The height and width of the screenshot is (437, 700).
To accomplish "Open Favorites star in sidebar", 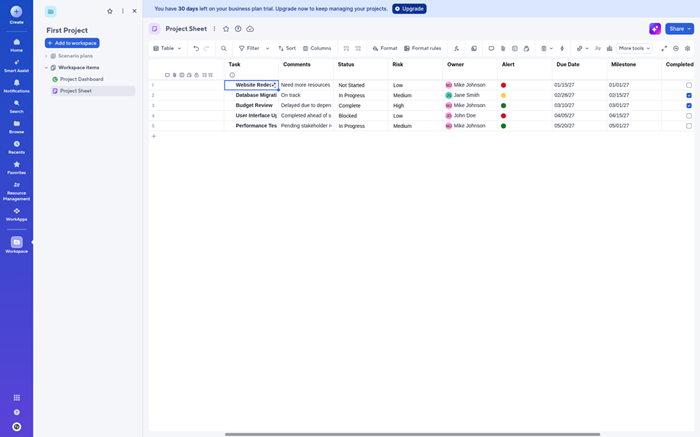I will (x=17, y=167).
